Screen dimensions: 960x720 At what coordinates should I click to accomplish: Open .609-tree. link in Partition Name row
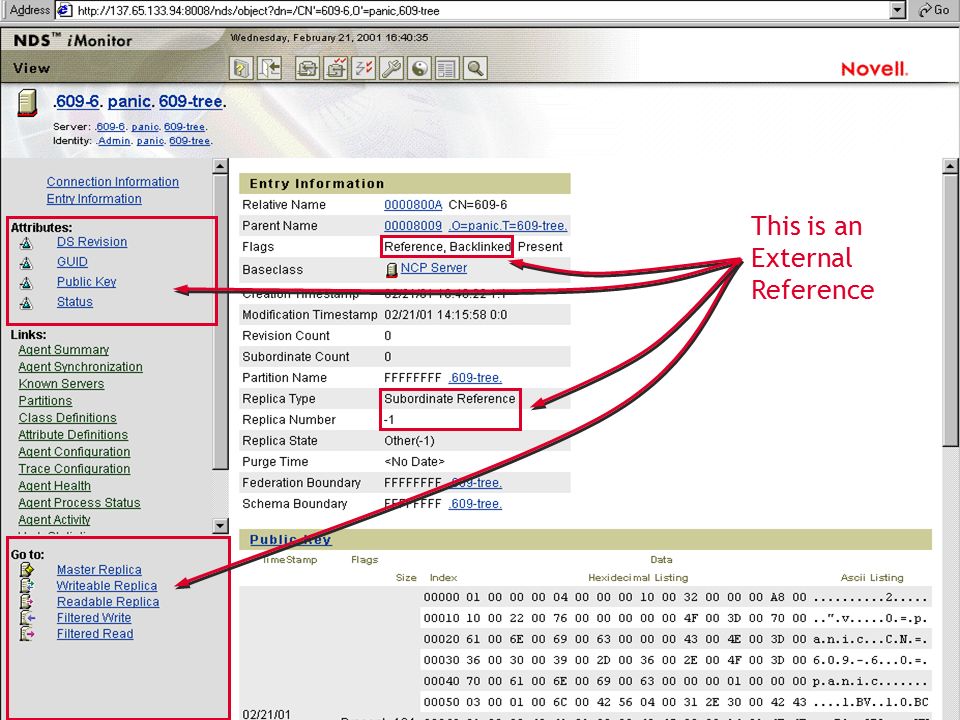[x=475, y=378]
